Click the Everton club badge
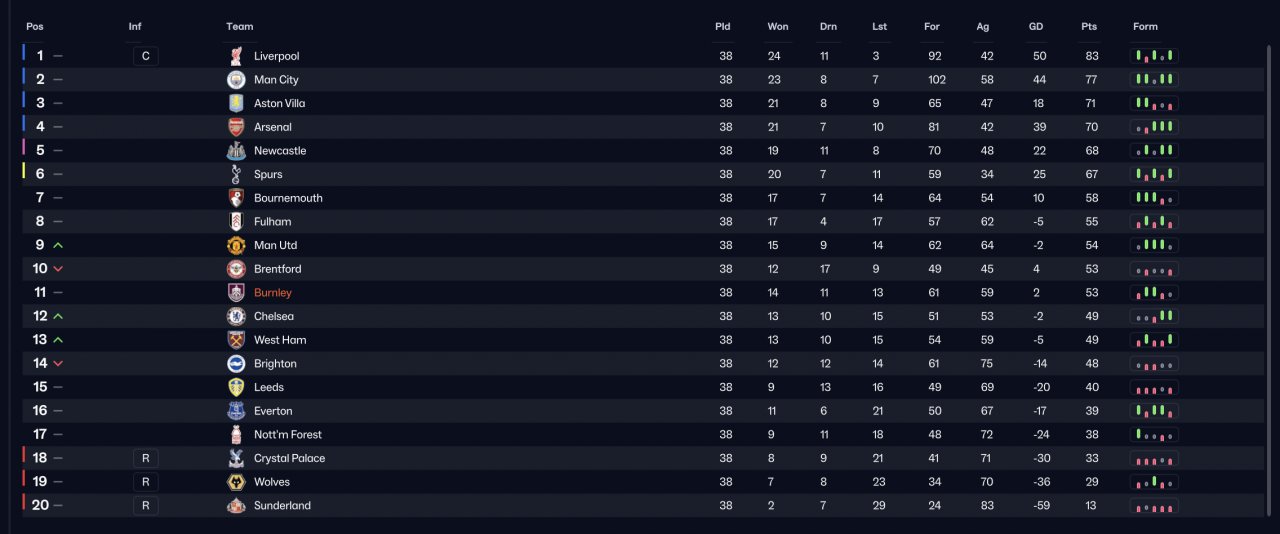This screenshot has width=1280, height=534. tap(236, 411)
